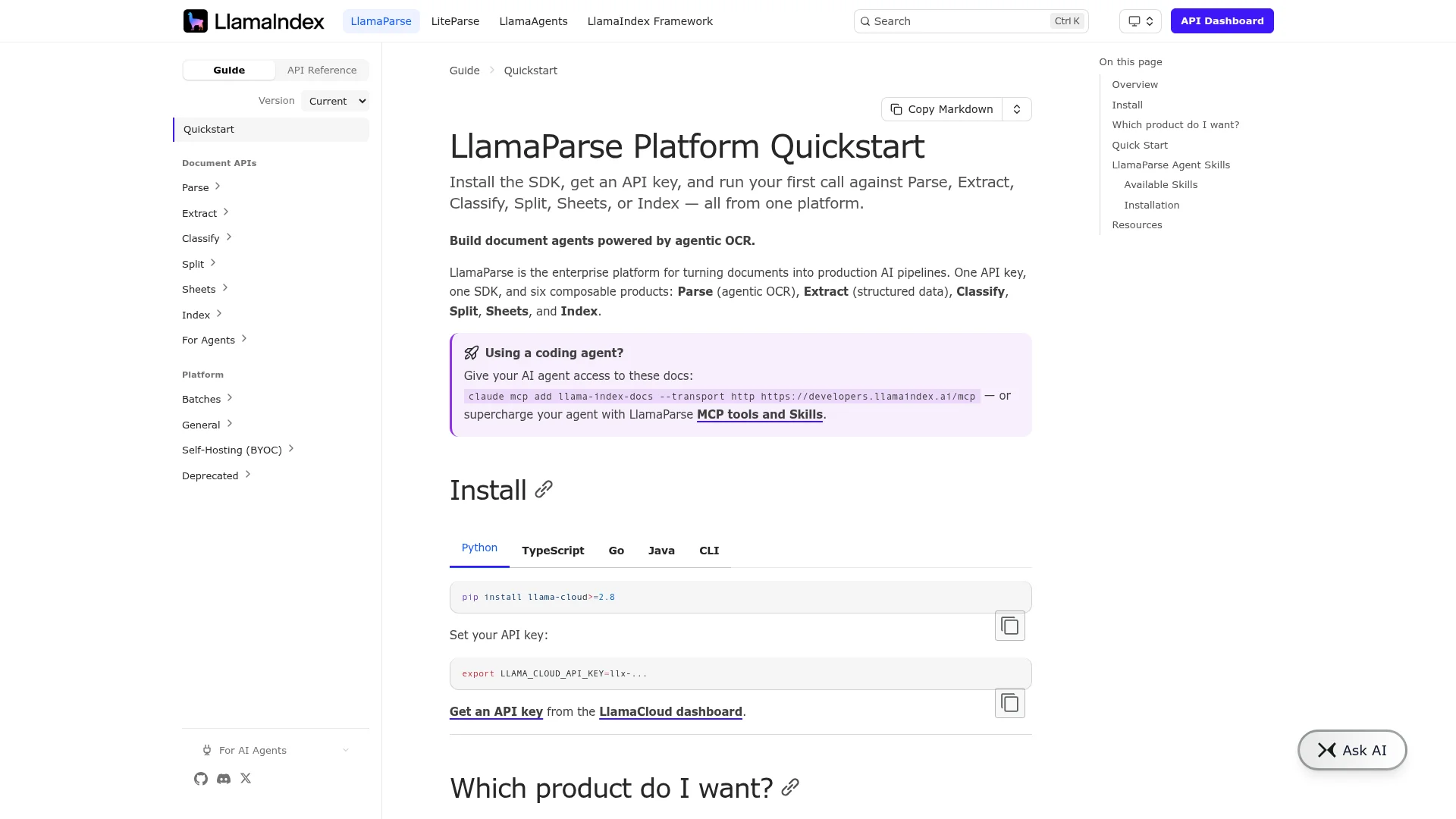This screenshot has width=1456, height=819.
Task: Click the plug icon beside For AI Agents
Action: (x=207, y=750)
